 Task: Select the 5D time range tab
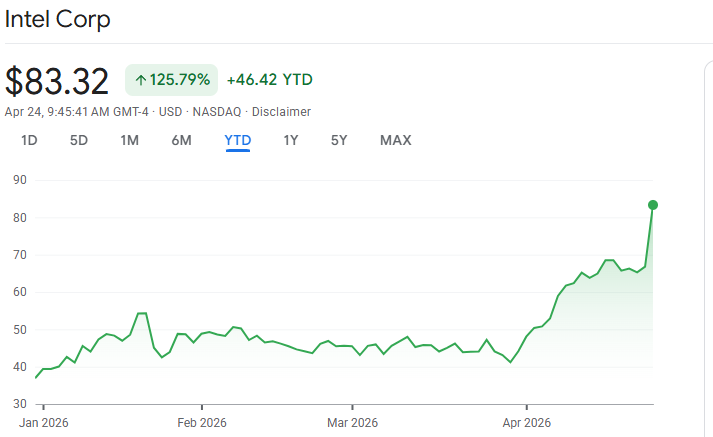(79, 140)
